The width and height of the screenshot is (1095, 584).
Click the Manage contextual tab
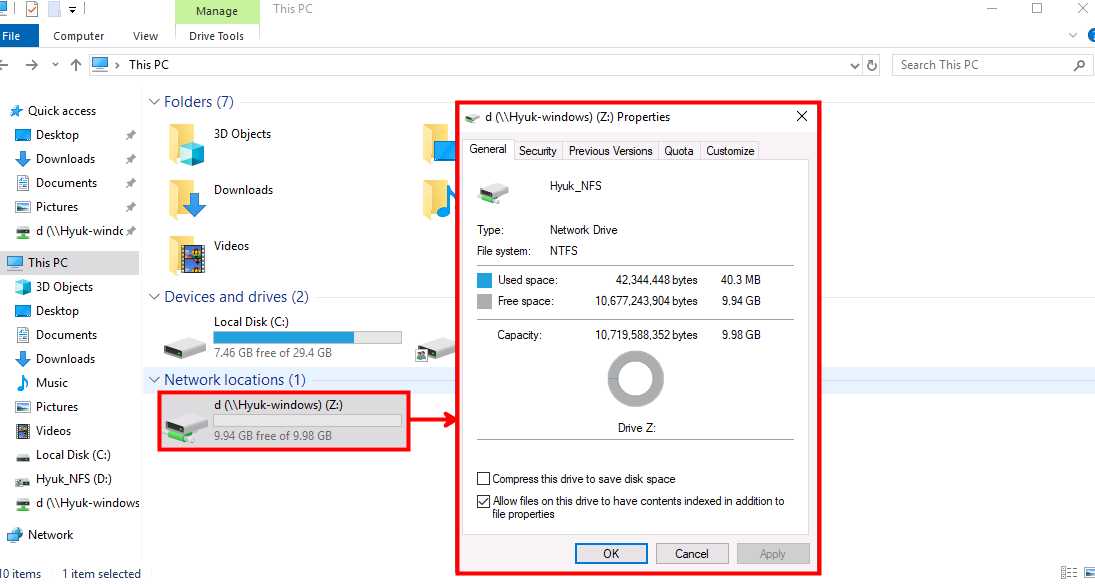point(216,11)
